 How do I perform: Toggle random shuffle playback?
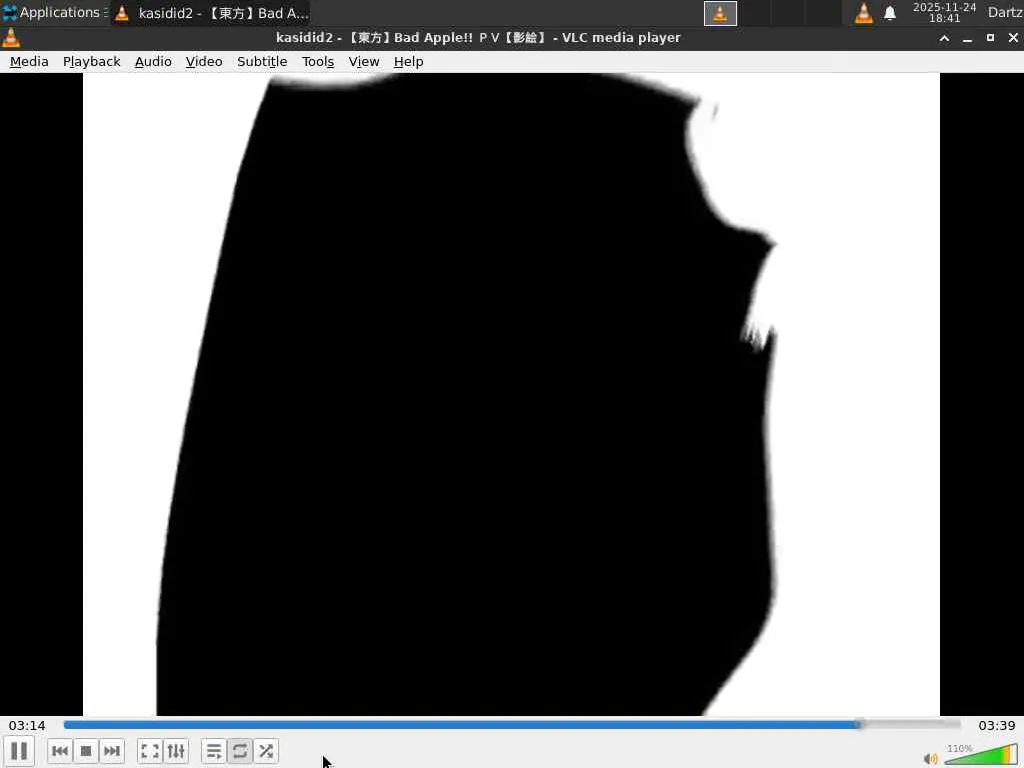coord(266,751)
